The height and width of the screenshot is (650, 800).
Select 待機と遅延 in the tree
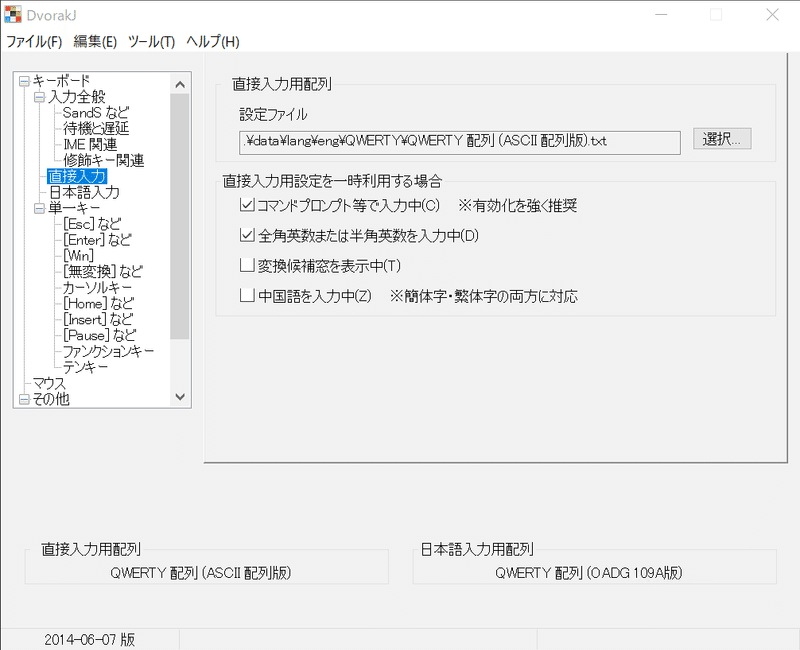[96, 129]
